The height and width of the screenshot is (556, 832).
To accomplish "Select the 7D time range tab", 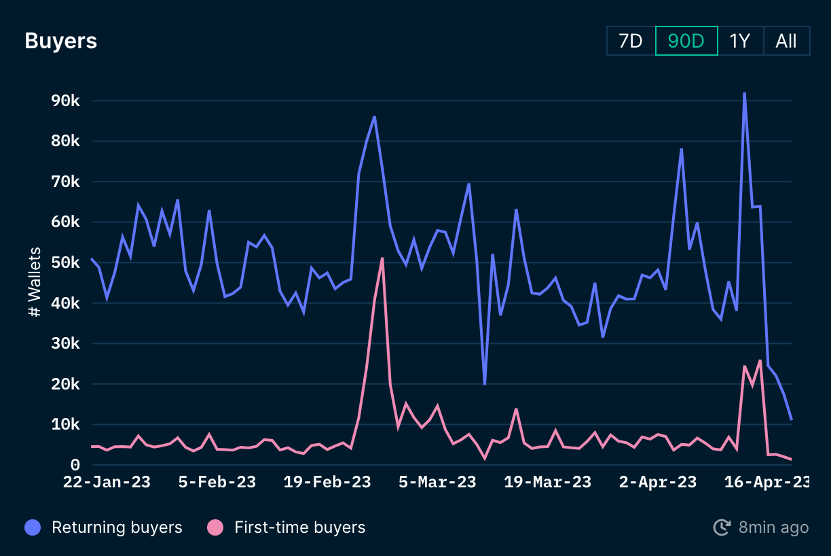I will 631,41.
